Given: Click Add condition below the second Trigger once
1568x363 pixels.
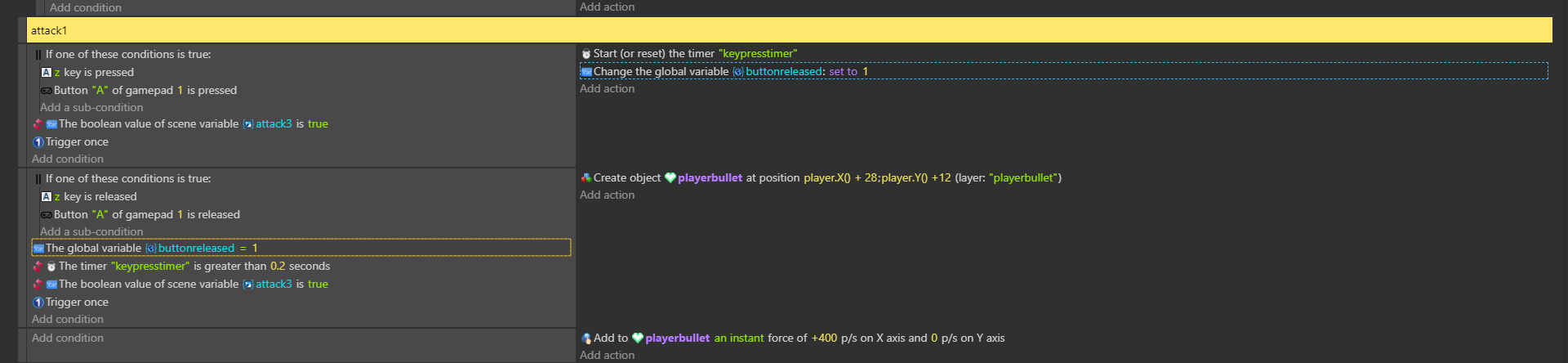Looking at the screenshot, I should click(68, 320).
